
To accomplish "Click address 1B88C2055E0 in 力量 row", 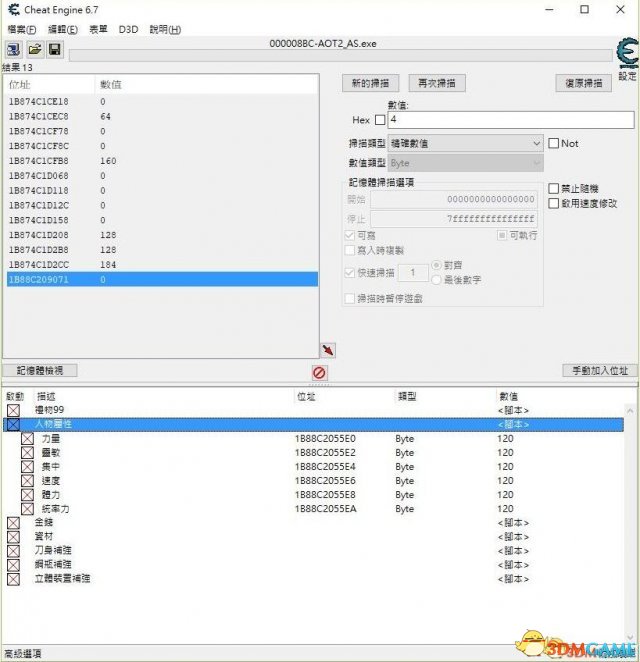I will 325,439.
